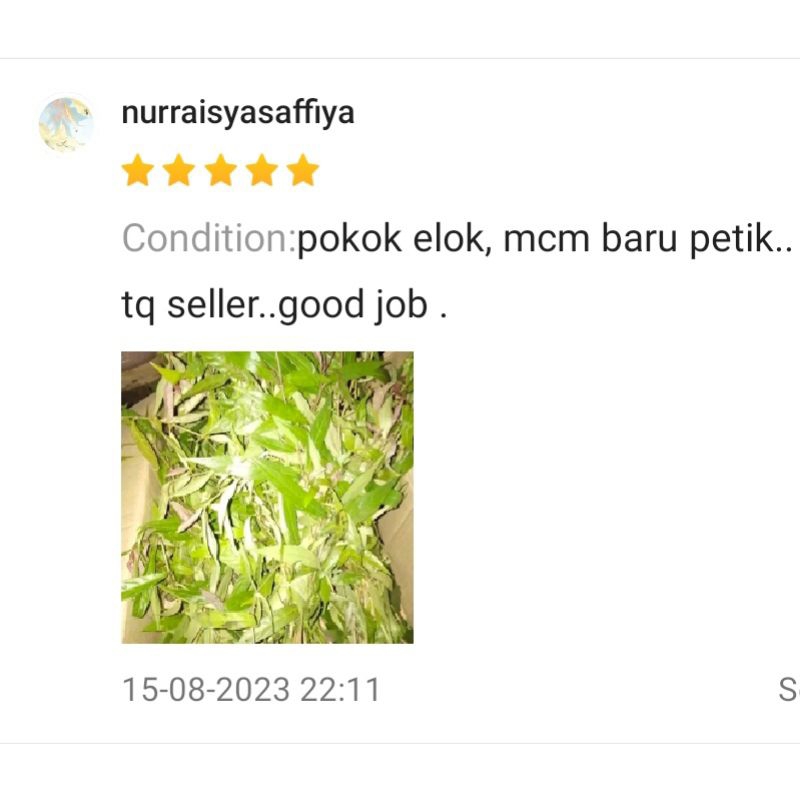Click the time 22:11 in the timestamp
The height and width of the screenshot is (800, 800).
click(340, 690)
